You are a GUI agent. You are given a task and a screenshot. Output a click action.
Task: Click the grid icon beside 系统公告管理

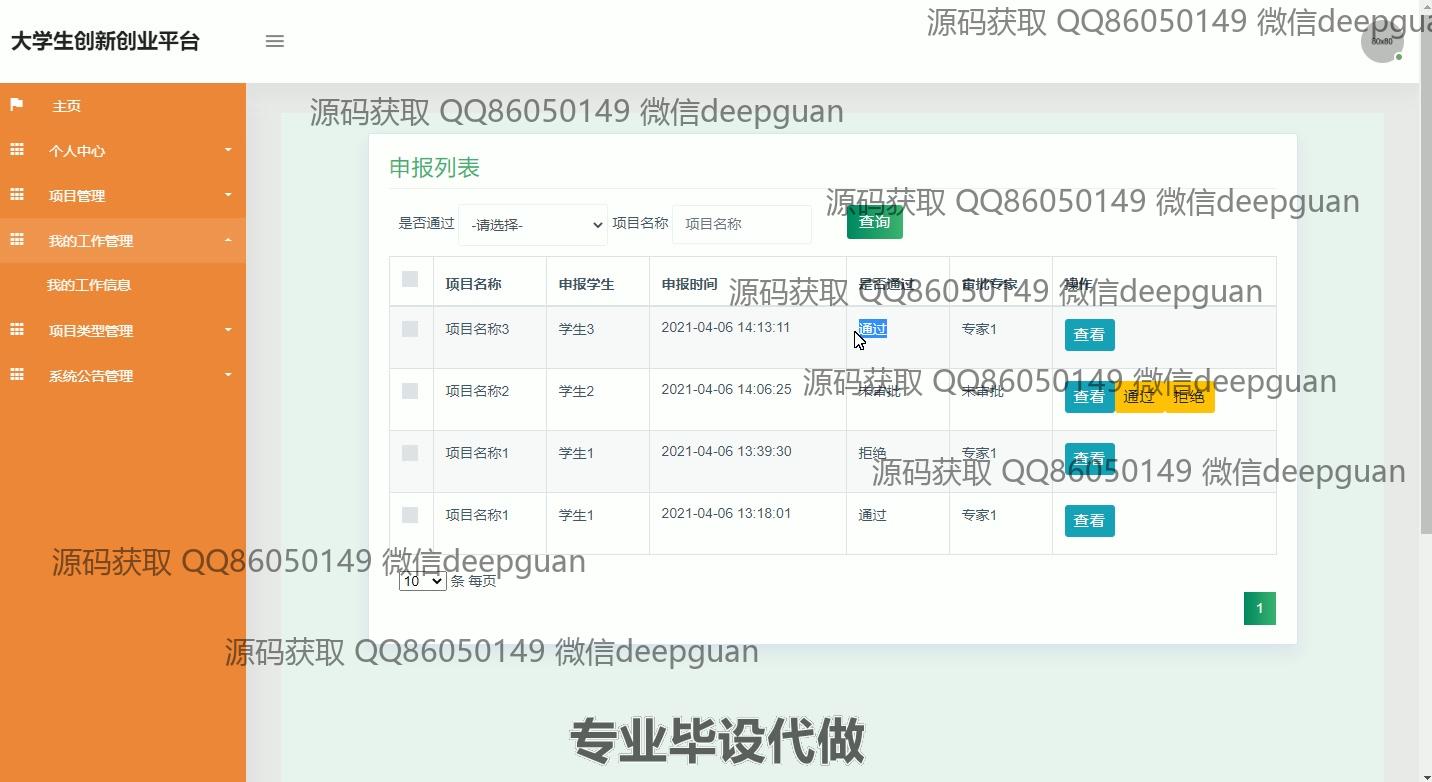coord(17,375)
